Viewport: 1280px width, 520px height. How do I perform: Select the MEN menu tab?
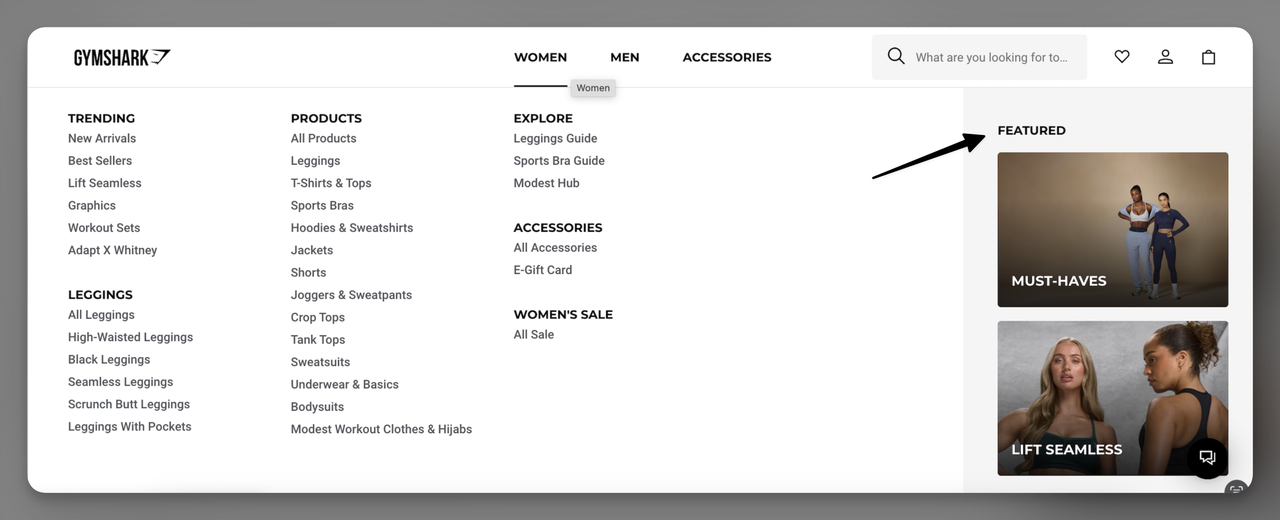(x=625, y=57)
